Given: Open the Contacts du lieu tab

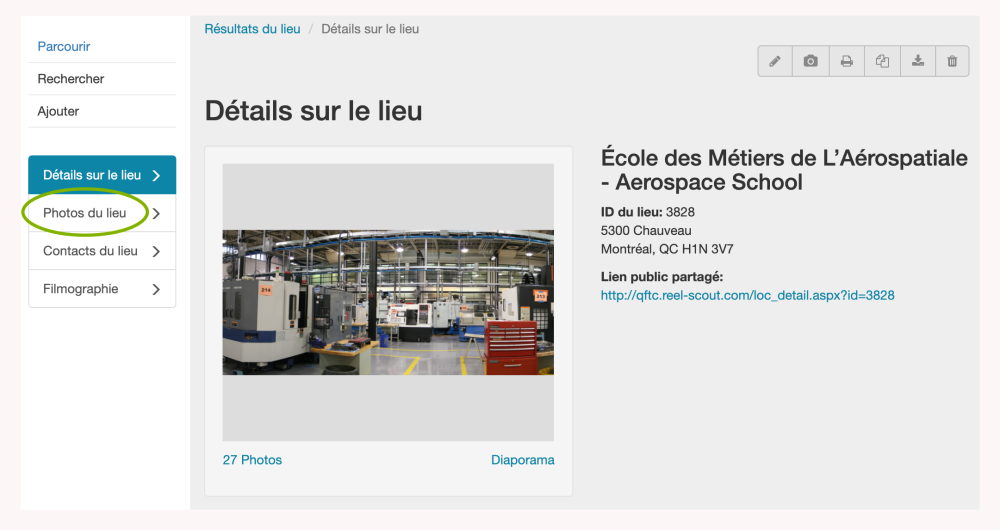Looking at the screenshot, I should [x=102, y=251].
